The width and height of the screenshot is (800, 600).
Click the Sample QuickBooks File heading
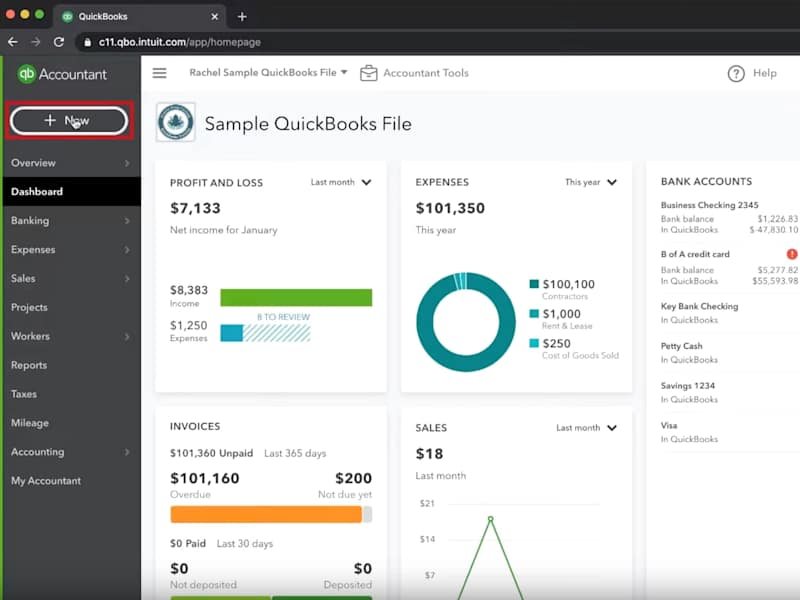coord(308,124)
